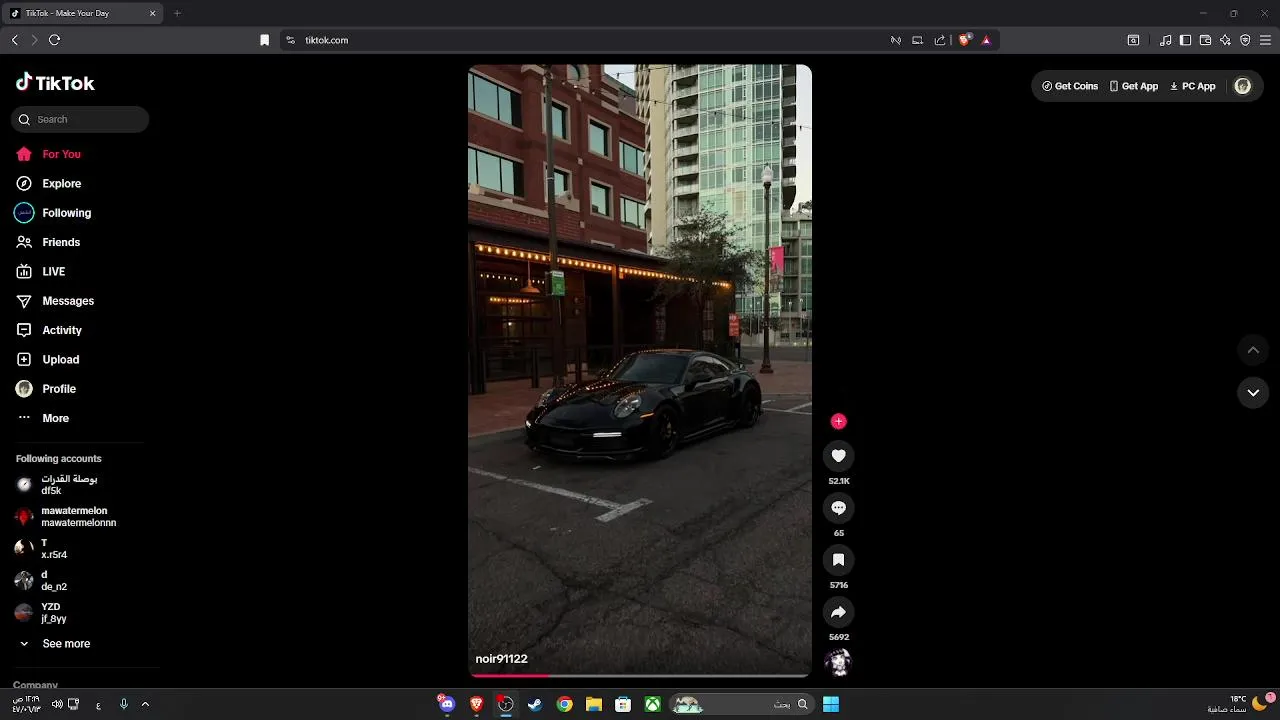Follow creator using red plus button
The width and height of the screenshot is (1280, 720).
838,421
